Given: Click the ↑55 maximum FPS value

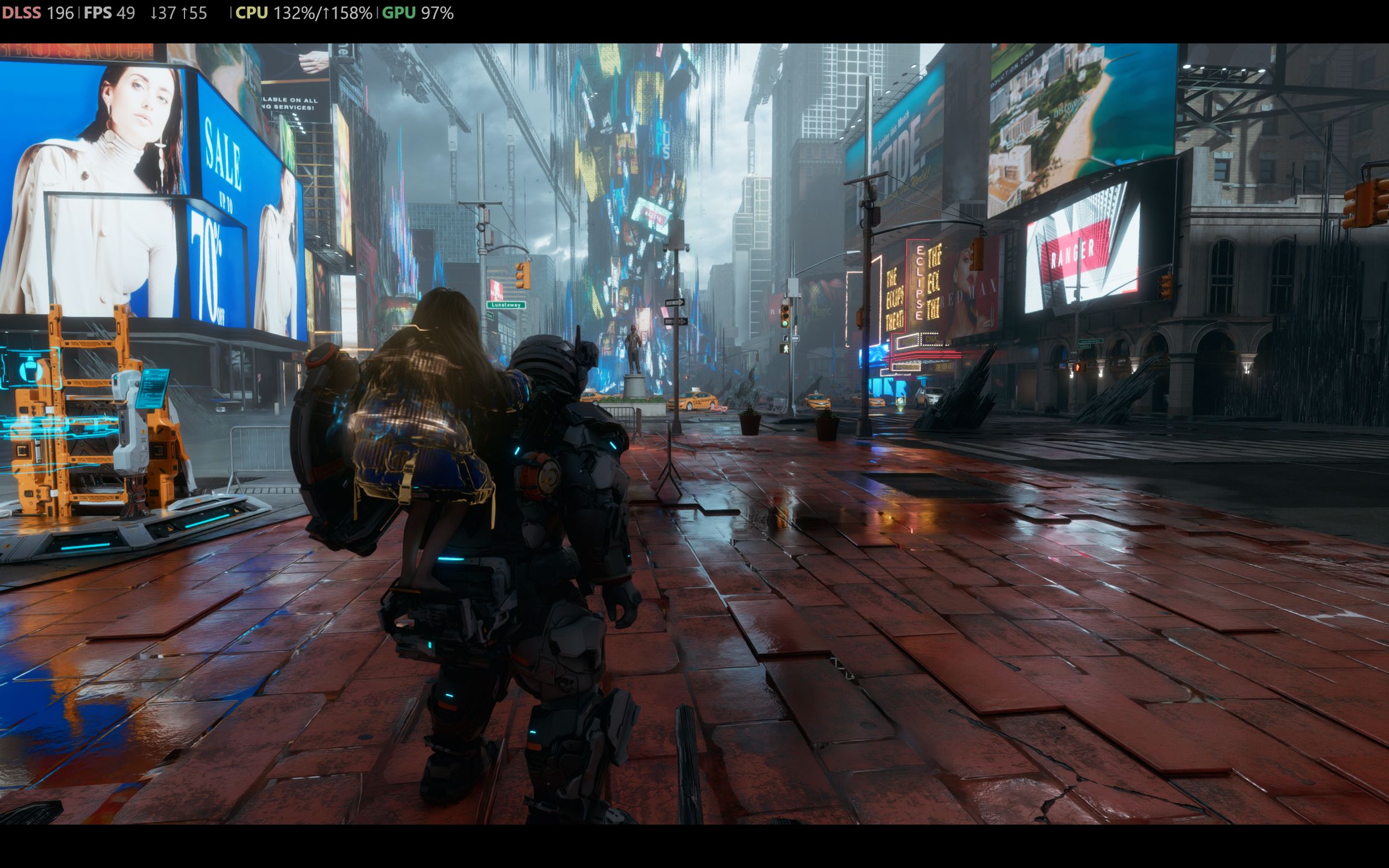Looking at the screenshot, I should pyautogui.click(x=194, y=13).
